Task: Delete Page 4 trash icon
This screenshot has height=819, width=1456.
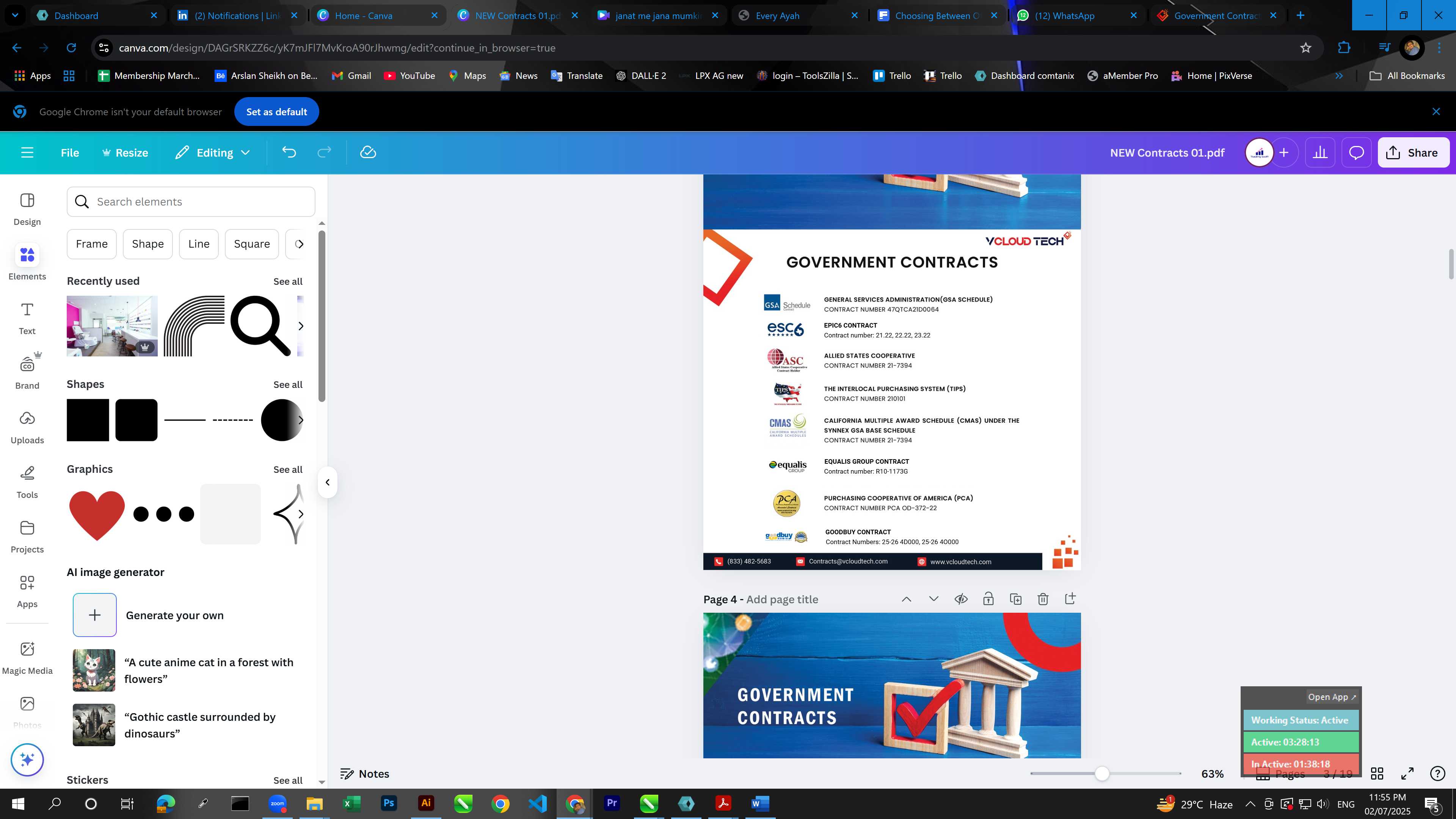Action: point(1043,599)
